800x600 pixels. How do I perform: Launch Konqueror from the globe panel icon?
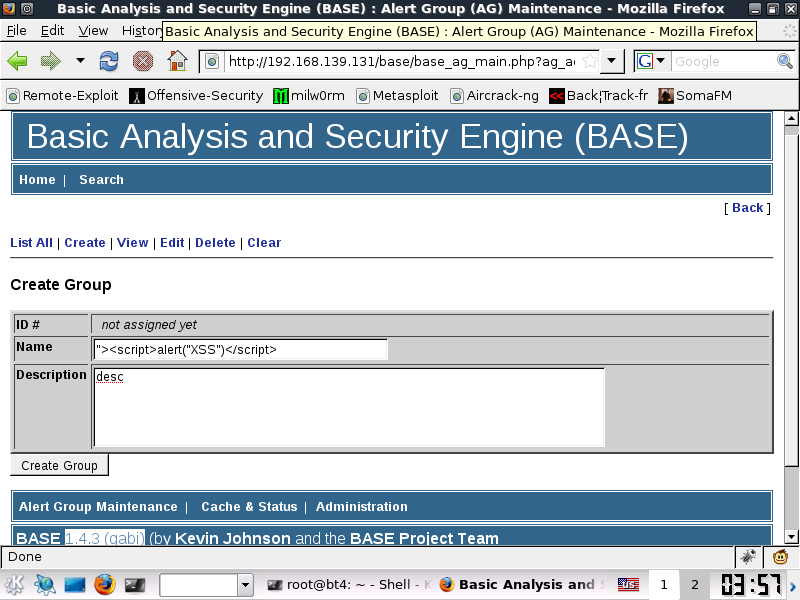click(x=45, y=585)
